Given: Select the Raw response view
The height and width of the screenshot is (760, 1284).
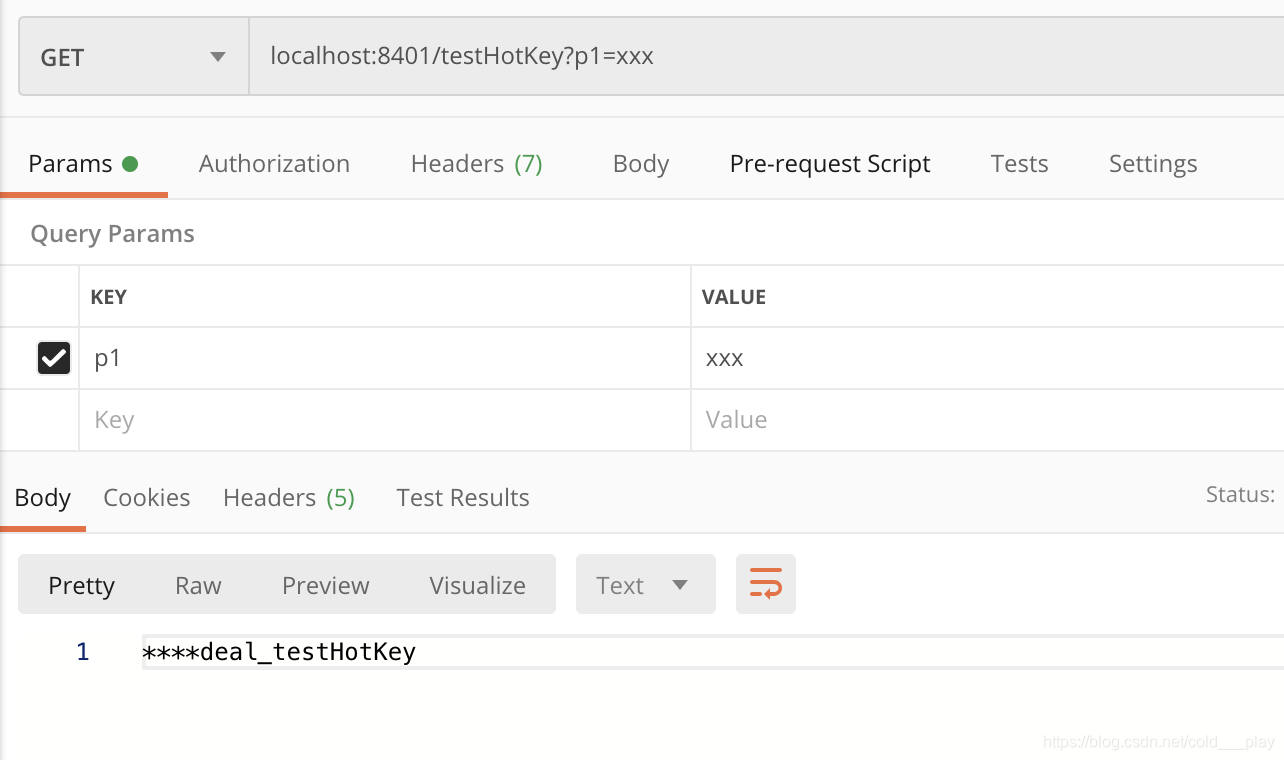Looking at the screenshot, I should (x=198, y=585).
